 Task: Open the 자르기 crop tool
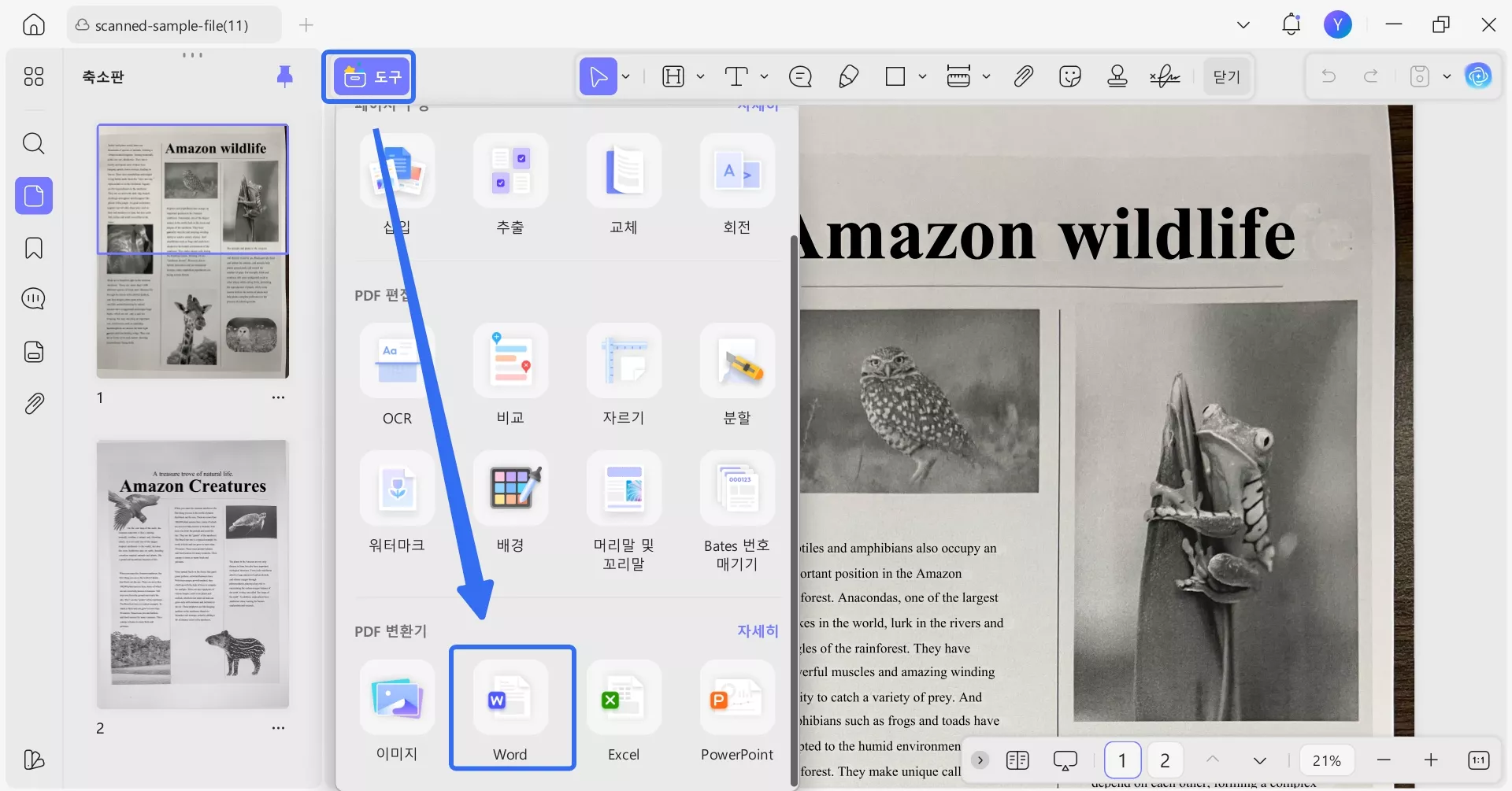click(x=624, y=376)
